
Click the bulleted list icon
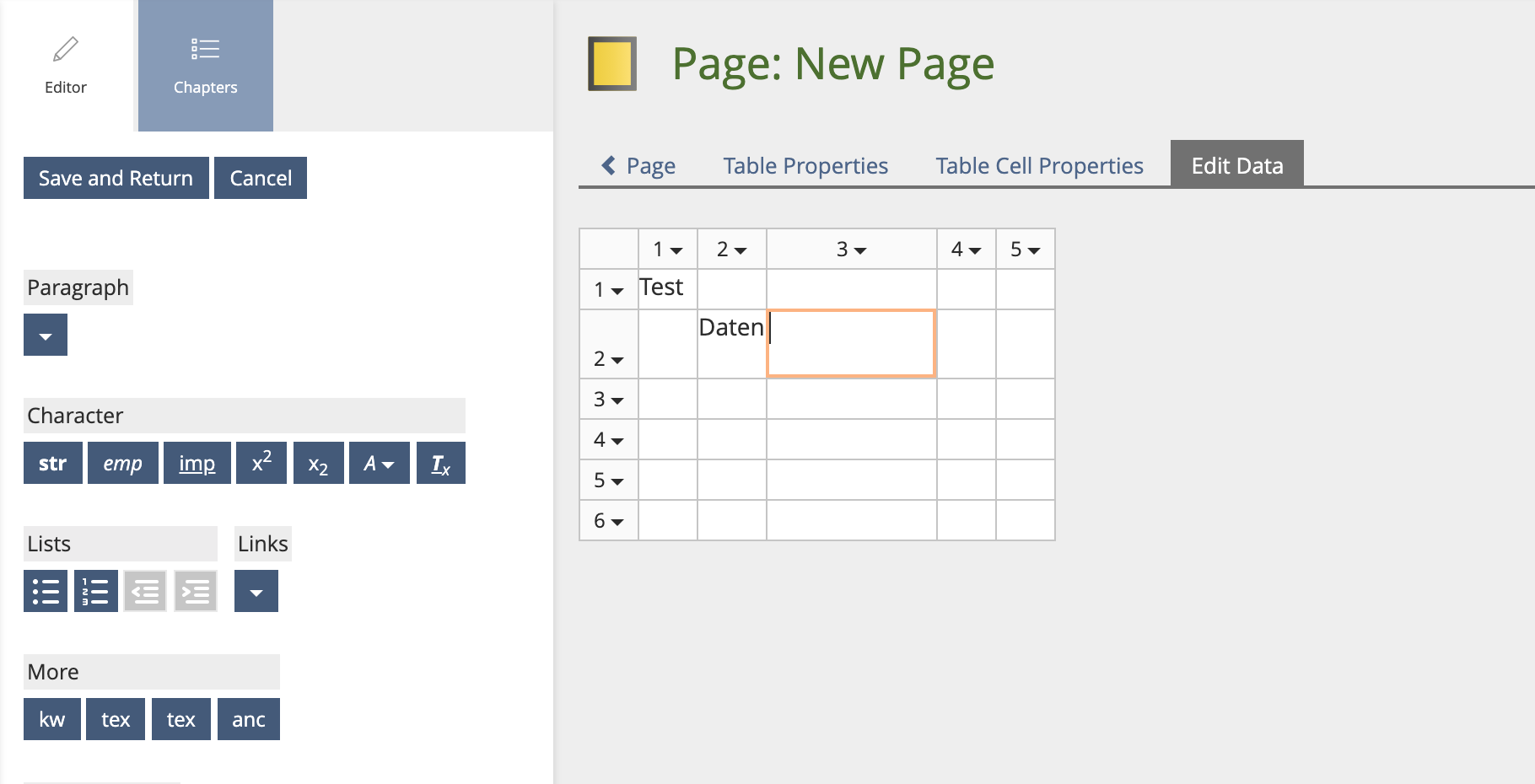(46, 591)
